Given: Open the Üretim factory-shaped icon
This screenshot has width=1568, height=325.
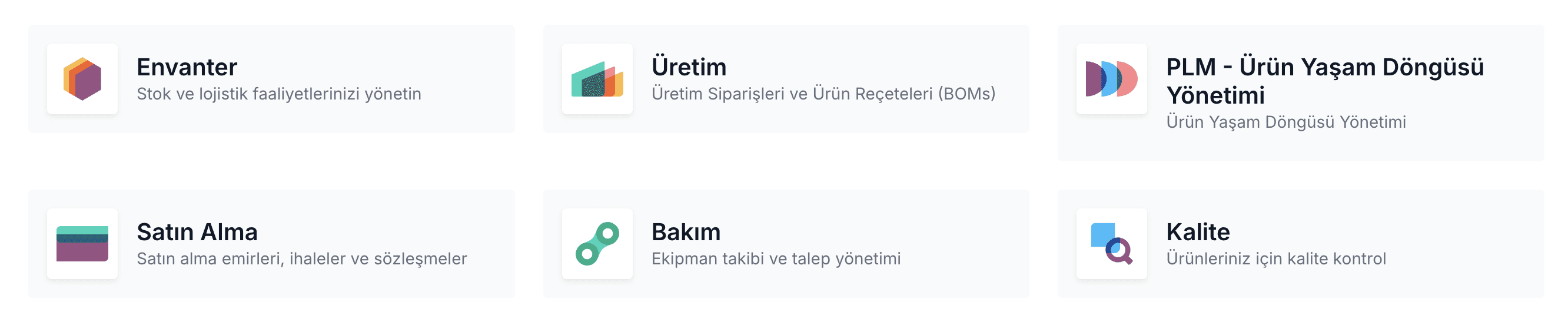Looking at the screenshot, I should click(597, 79).
